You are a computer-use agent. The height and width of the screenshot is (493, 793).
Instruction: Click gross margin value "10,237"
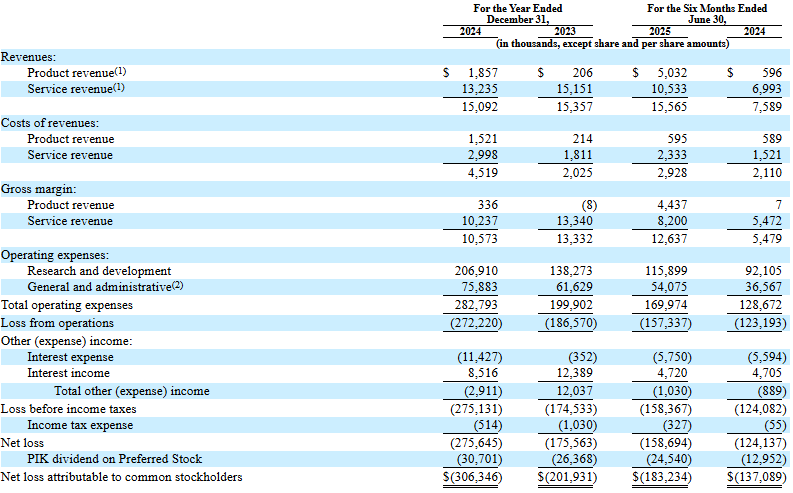(x=479, y=221)
